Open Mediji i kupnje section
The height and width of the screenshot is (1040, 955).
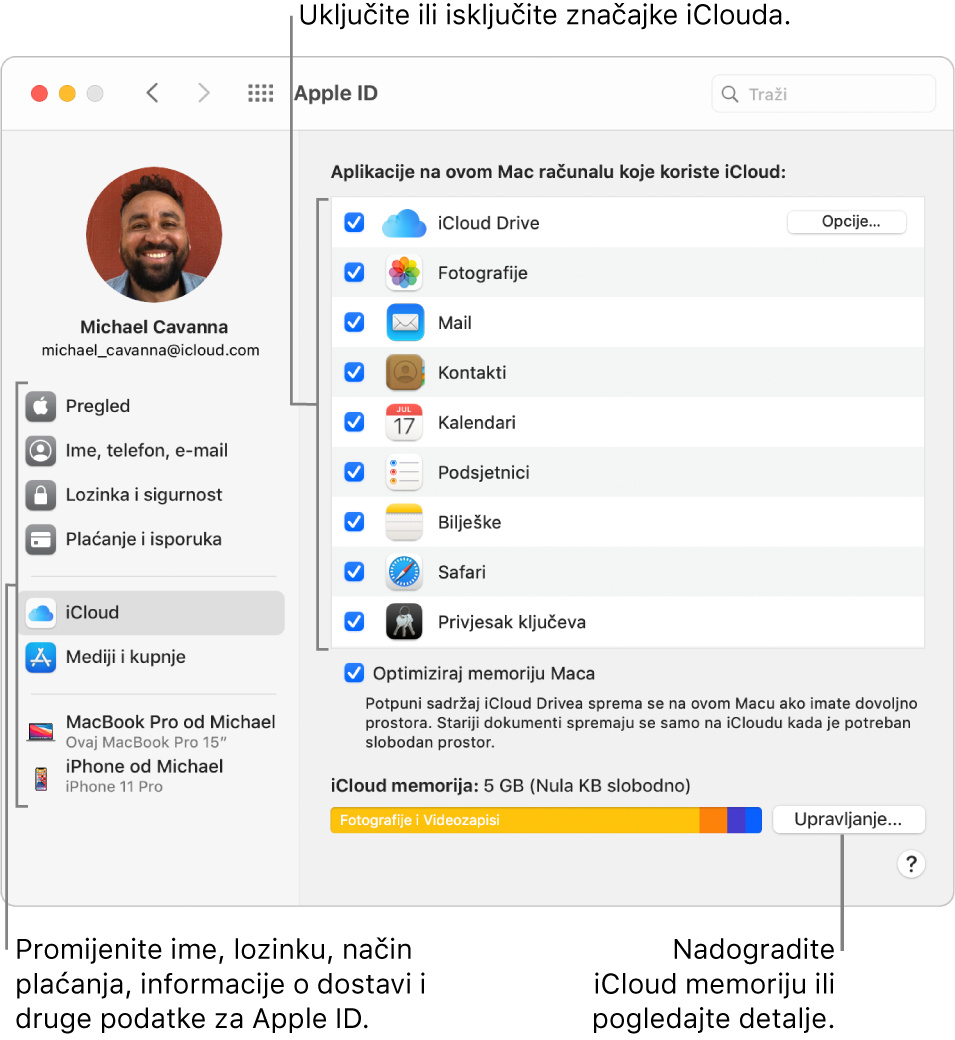pyautogui.click(x=152, y=657)
